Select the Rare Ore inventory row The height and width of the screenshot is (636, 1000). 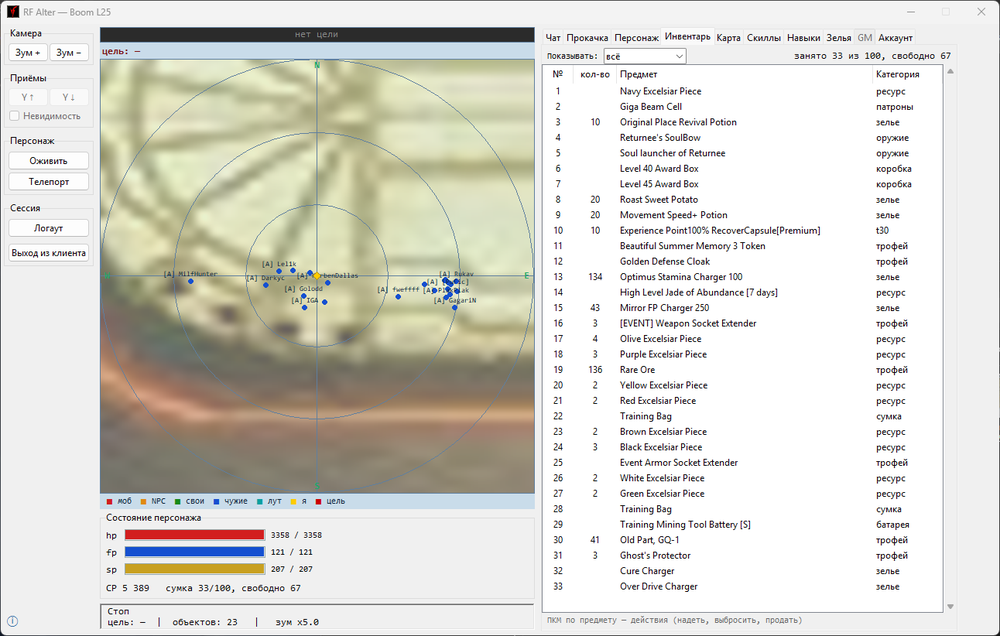742,370
